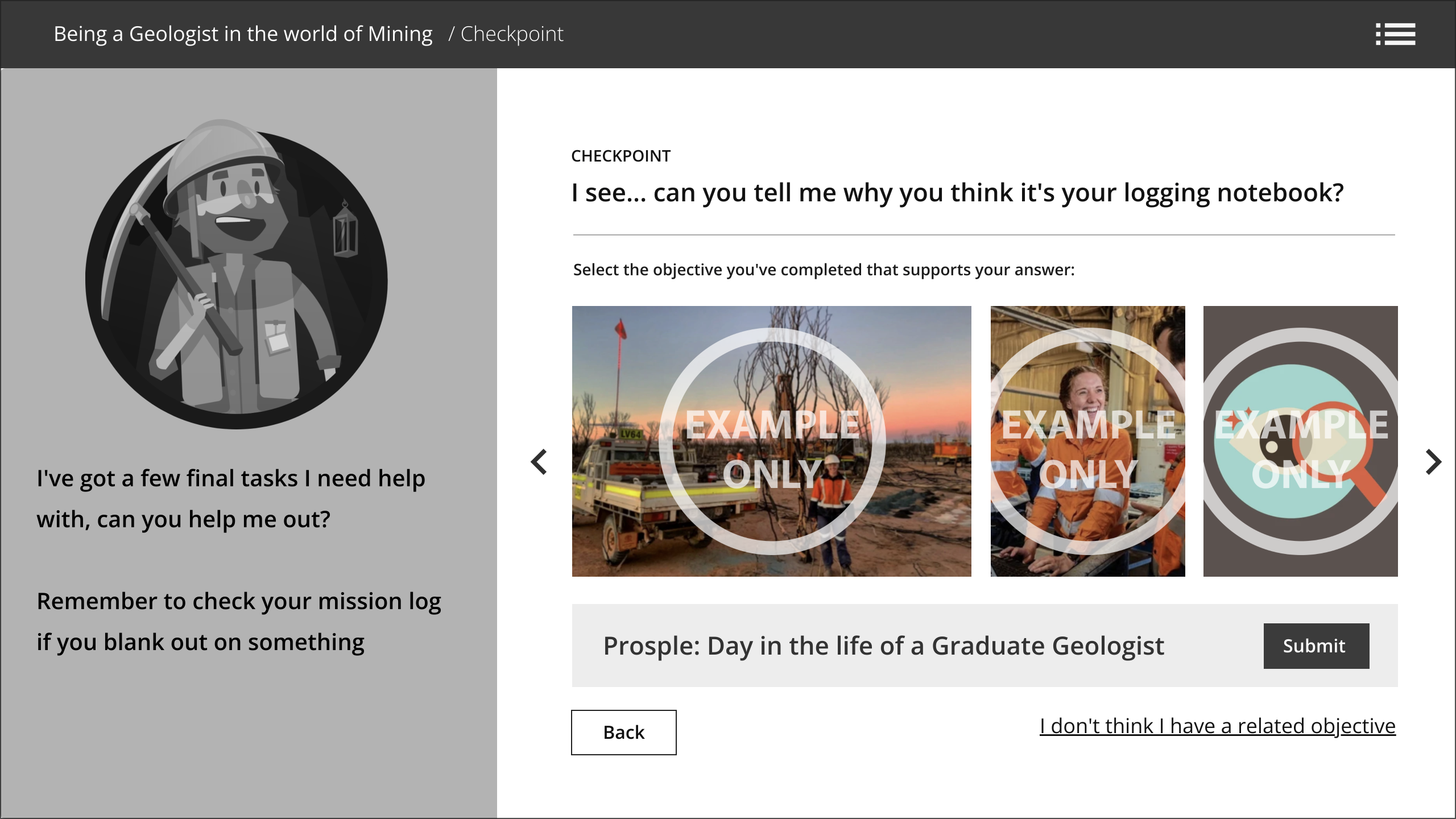Go back with the Back button

(x=623, y=733)
